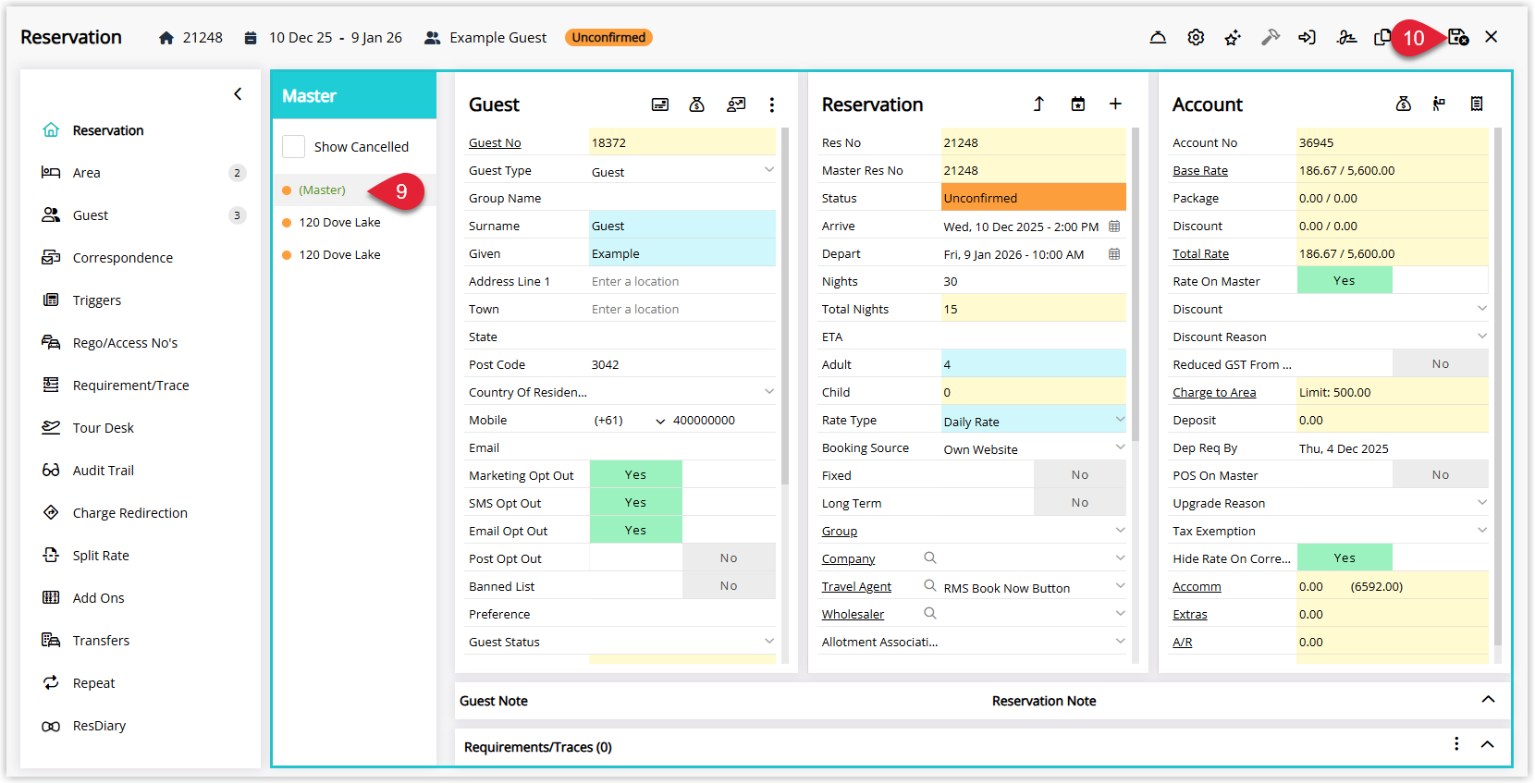
Task: Click the up arrow icon in Reservation panel
Action: 1038,104
